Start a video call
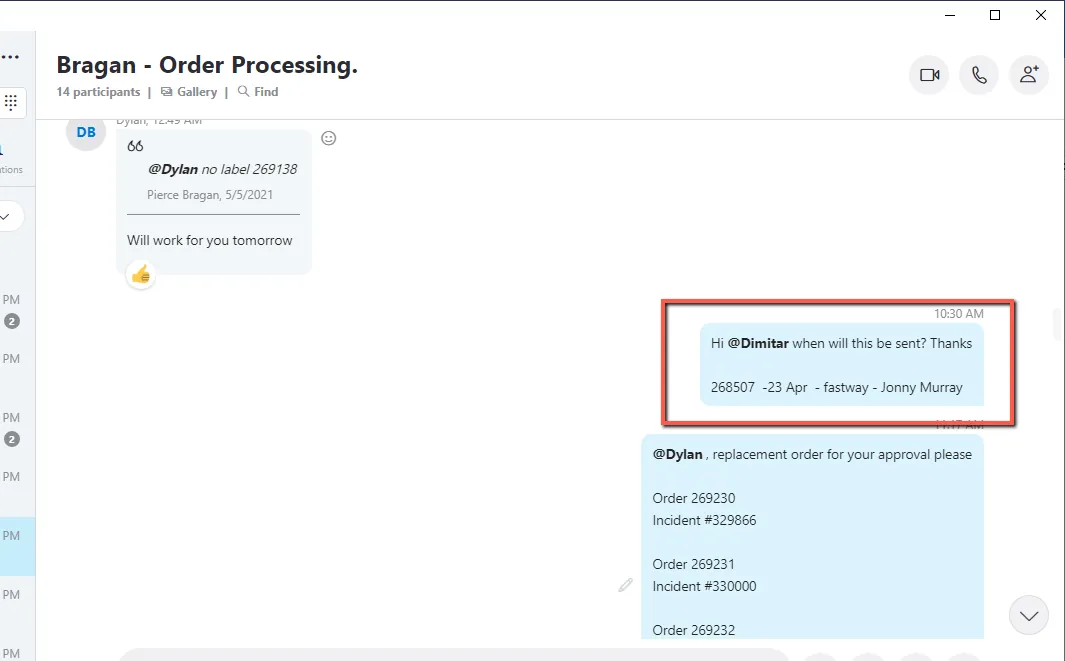The width and height of the screenshot is (1065, 661). (x=929, y=75)
